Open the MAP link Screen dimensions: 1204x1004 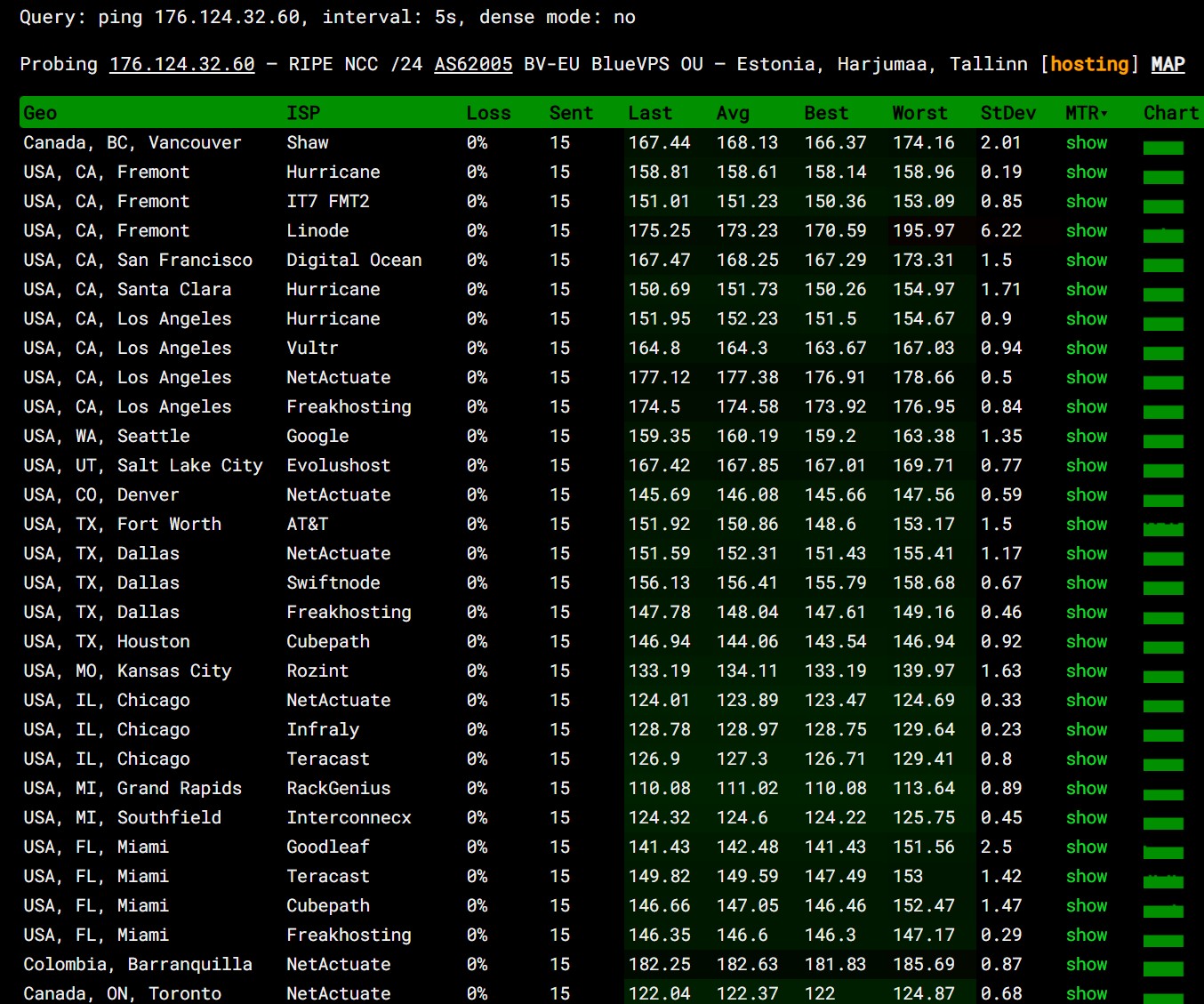1168,64
